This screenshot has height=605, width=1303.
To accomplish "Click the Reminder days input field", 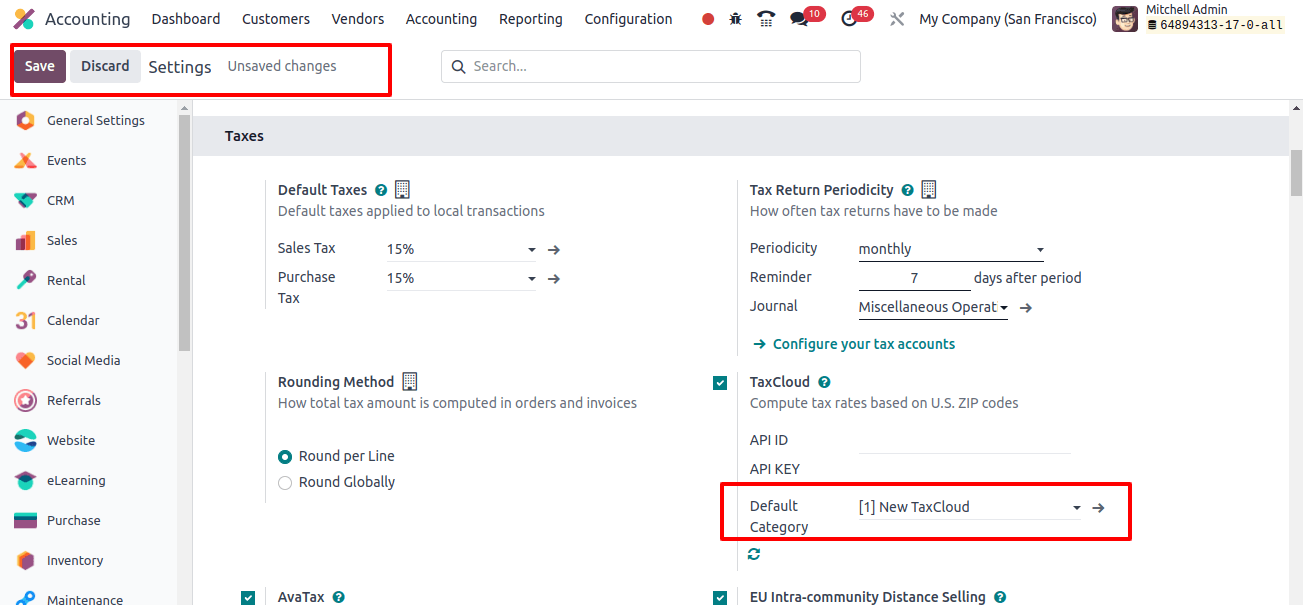I will 914,278.
